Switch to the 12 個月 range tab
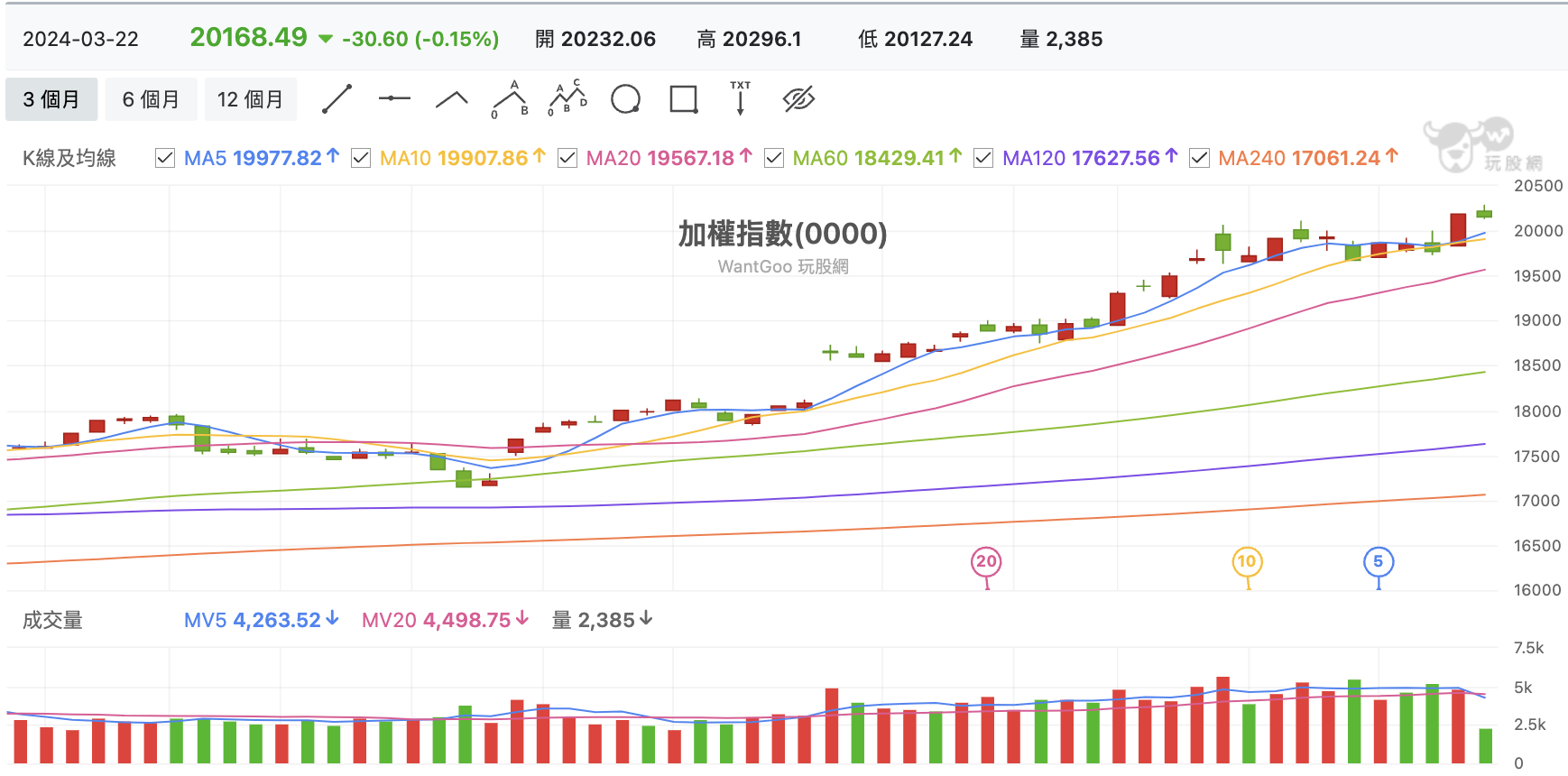 [x=250, y=99]
